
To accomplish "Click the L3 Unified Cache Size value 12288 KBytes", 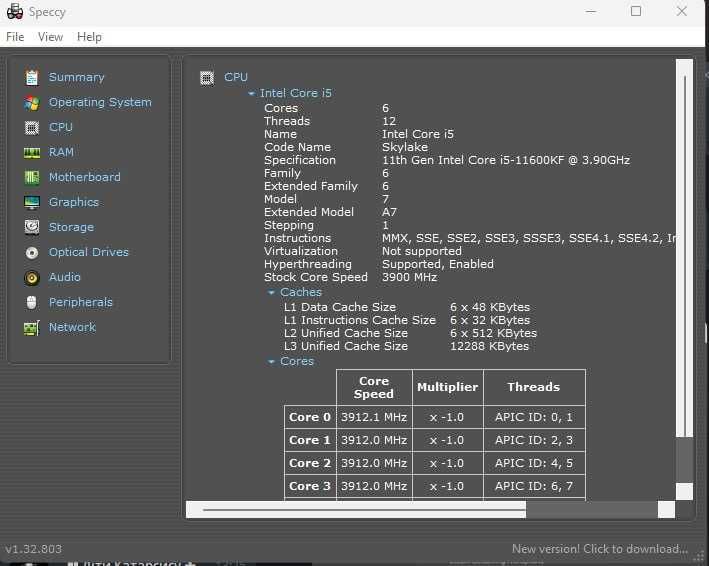I will tap(489, 346).
